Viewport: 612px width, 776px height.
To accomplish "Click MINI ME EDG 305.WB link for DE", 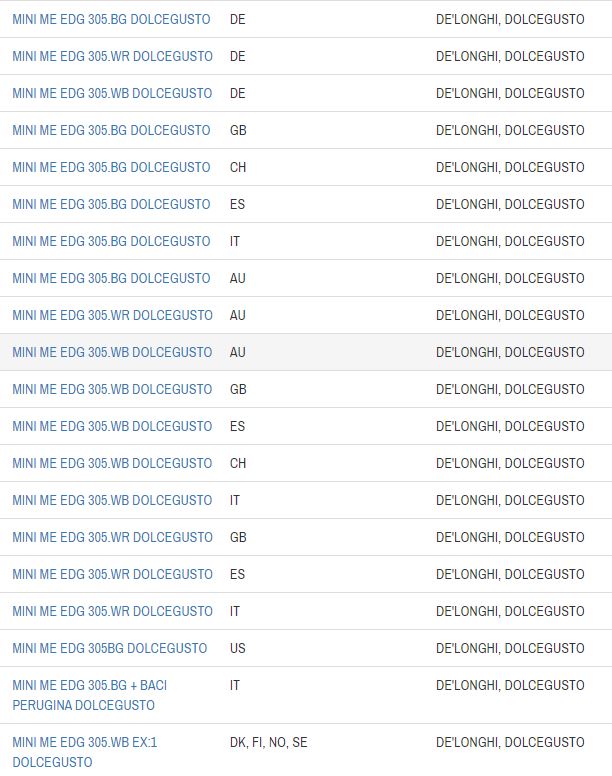I will click(x=112, y=93).
